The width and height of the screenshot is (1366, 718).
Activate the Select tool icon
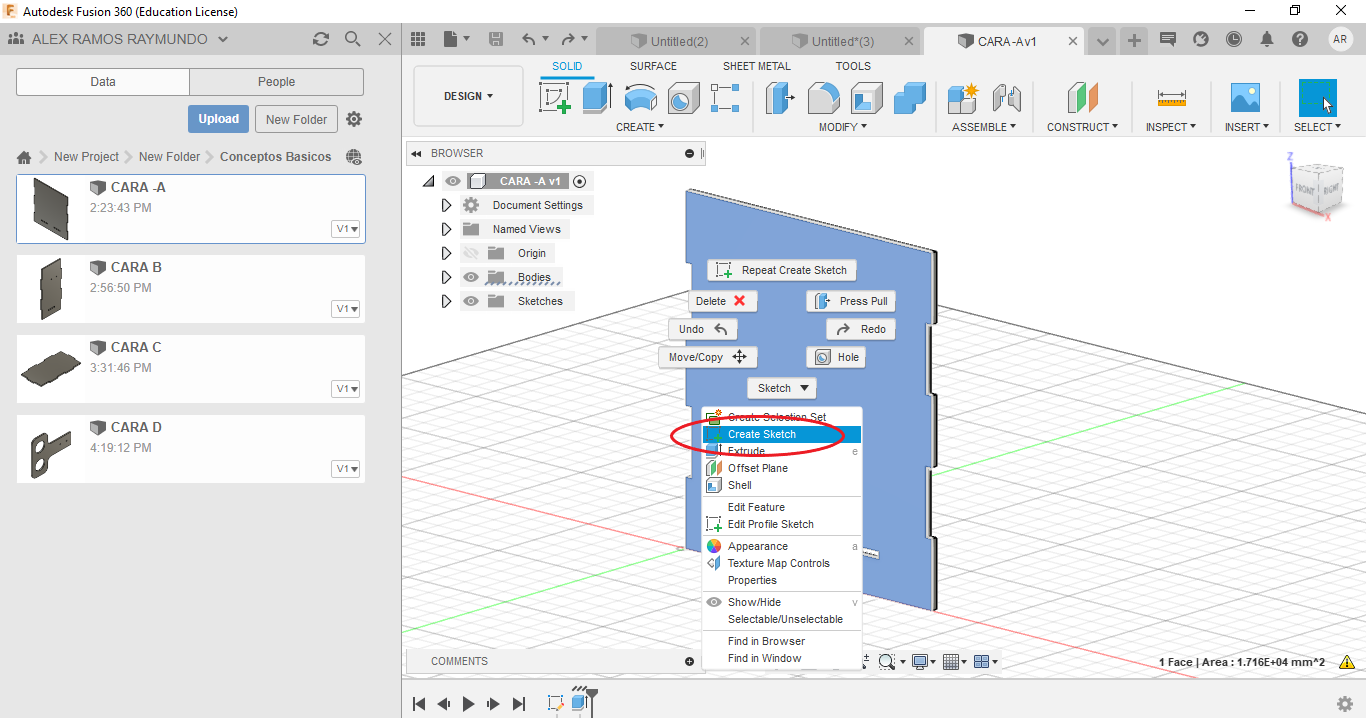(1317, 98)
